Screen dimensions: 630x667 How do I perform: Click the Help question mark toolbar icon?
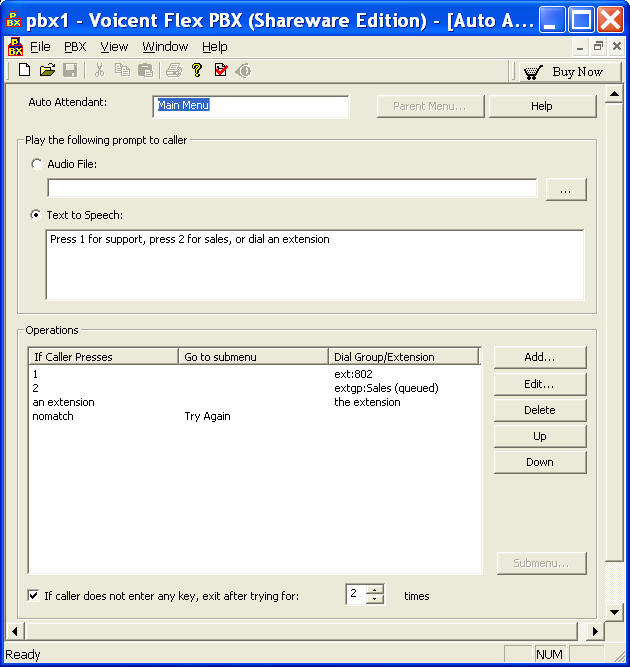point(198,70)
